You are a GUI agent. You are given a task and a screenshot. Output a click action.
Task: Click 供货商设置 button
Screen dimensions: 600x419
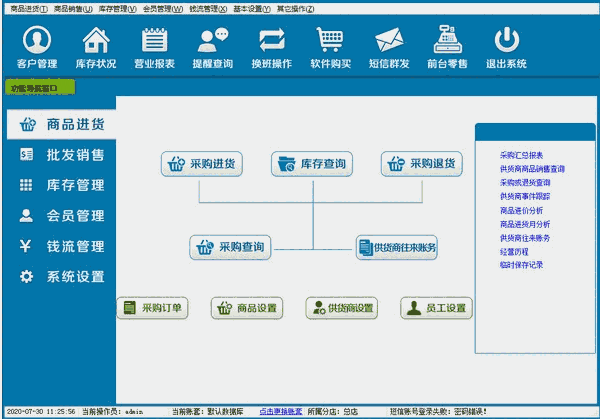tap(342, 308)
